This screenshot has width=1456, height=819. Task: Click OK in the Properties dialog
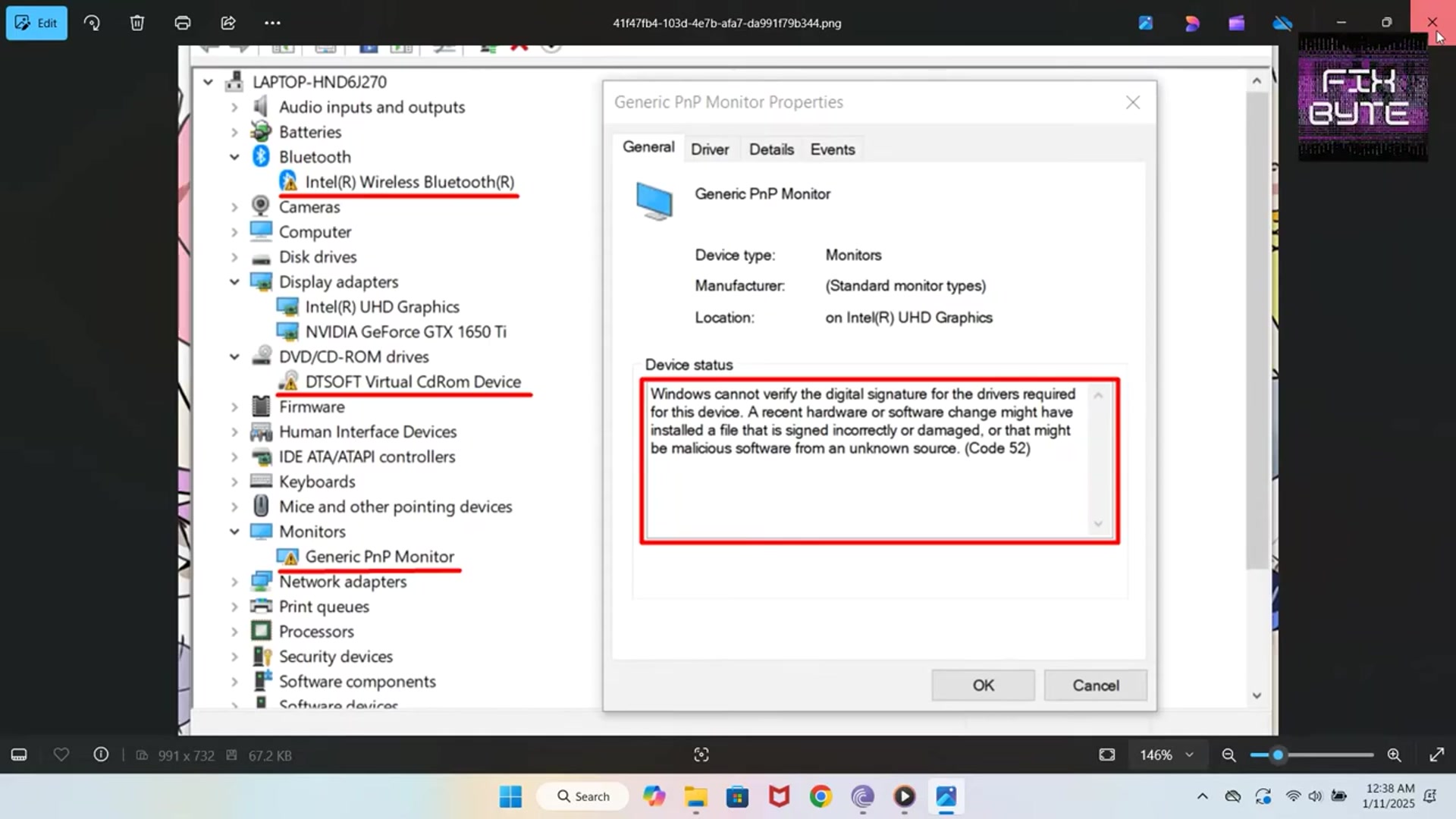[983, 686]
